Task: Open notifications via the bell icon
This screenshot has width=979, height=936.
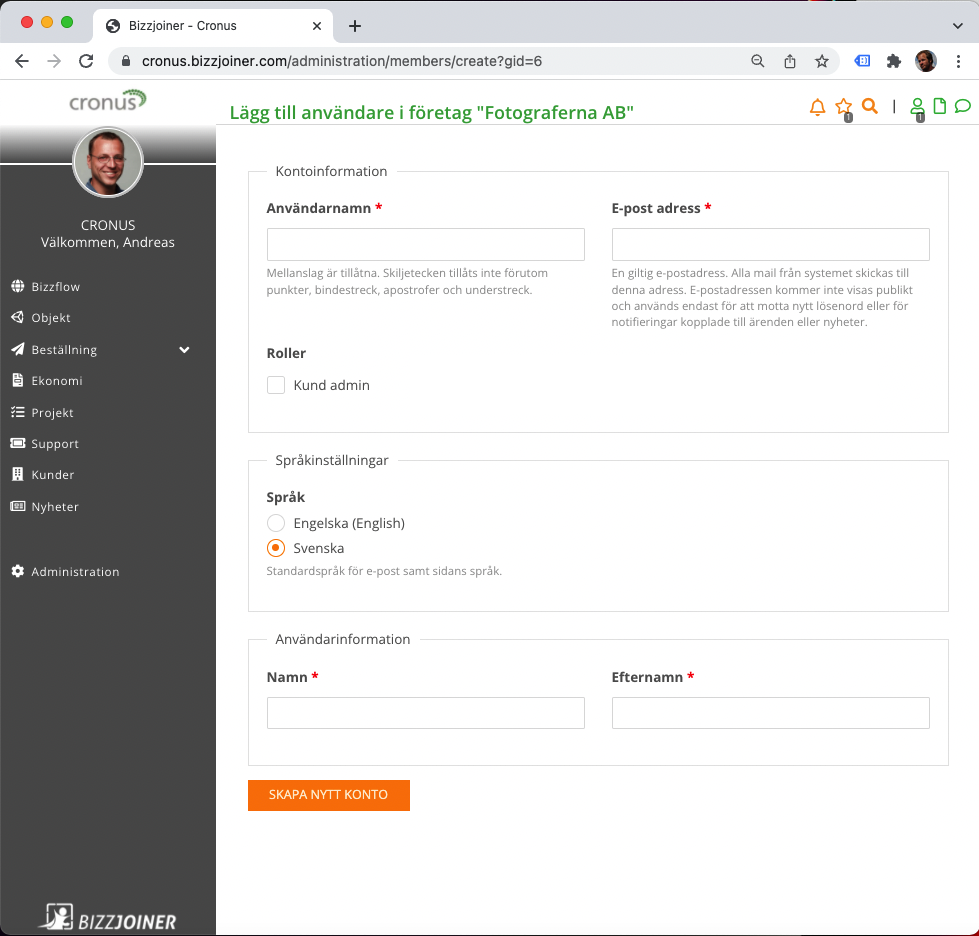Action: tap(817, 106)
